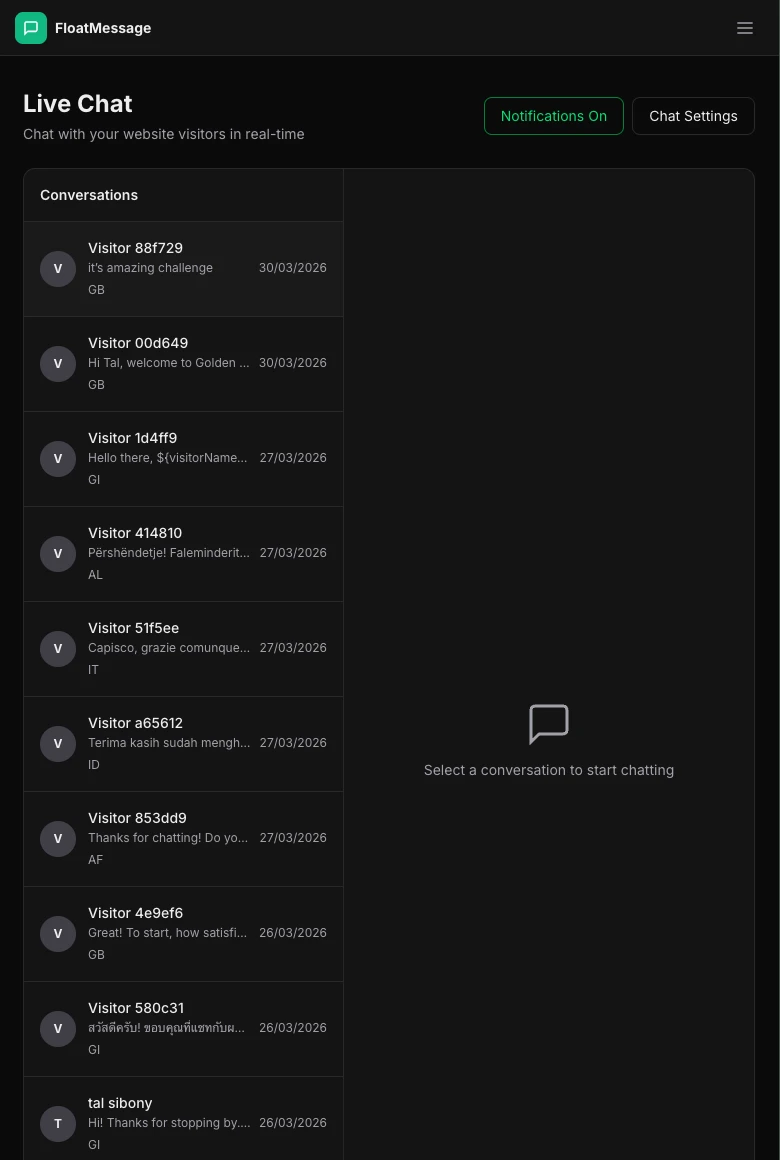
Task: Open the hamburger menu icon
Action: tap(745, 28)
